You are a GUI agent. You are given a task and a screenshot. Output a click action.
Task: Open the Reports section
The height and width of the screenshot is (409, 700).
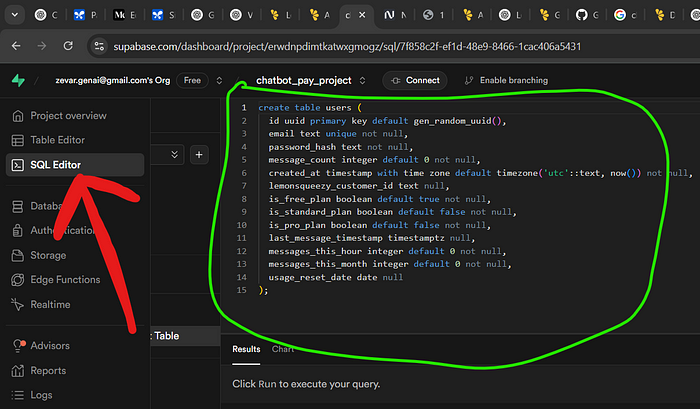39,371
